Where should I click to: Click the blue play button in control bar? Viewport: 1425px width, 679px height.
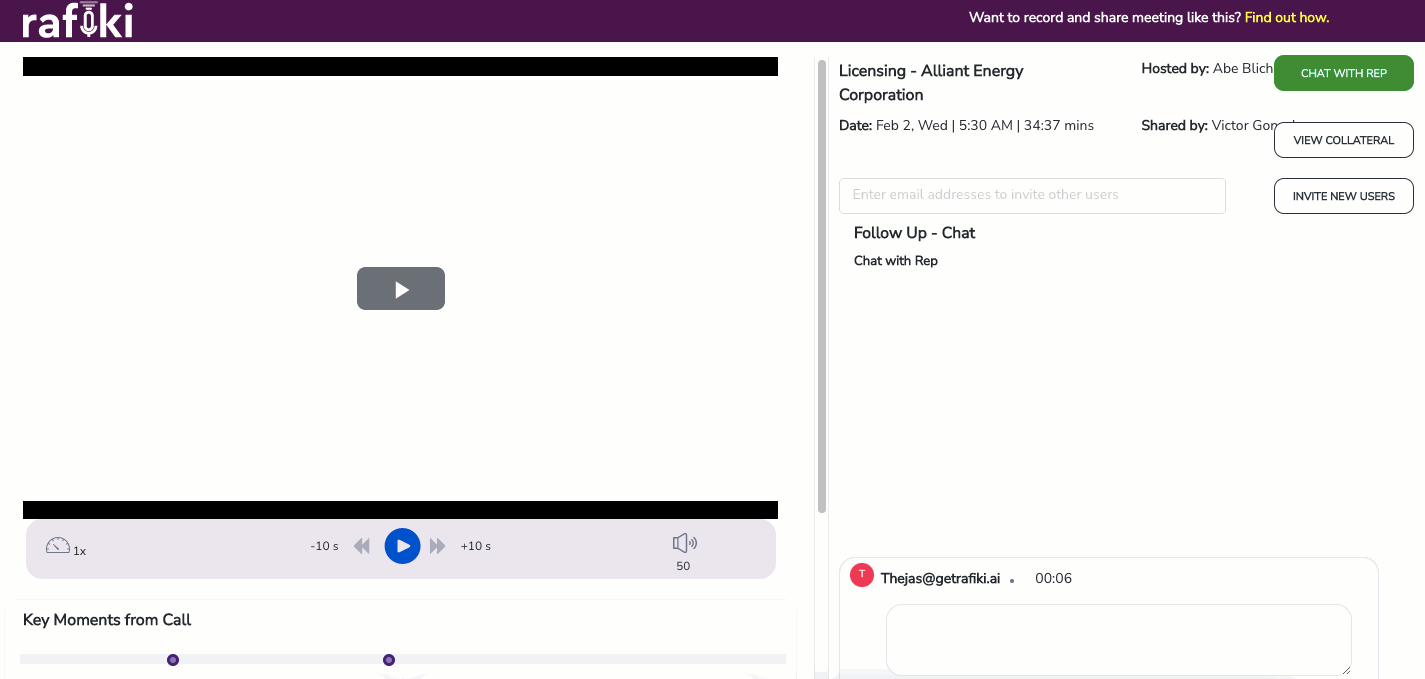pyautogui.click(x=402, y=546)
